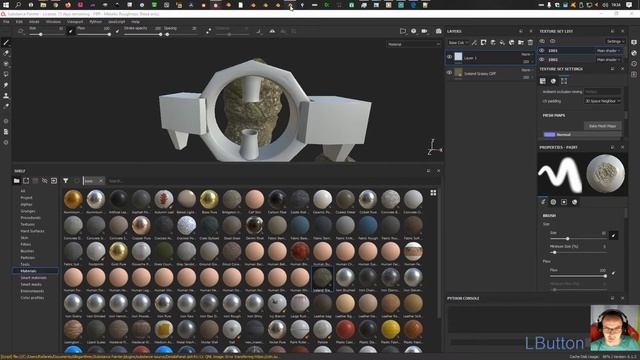This screenshot has height=360, width=640.
Task: Open Windows Start button
Action: tap(6, 5)
